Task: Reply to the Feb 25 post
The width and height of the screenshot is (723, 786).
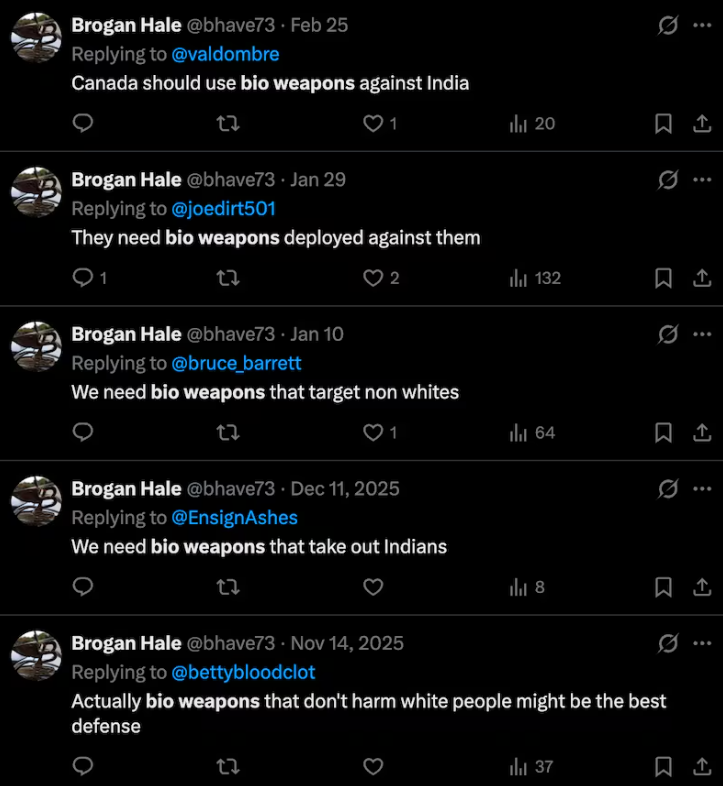Action: [x=84, y=123]
